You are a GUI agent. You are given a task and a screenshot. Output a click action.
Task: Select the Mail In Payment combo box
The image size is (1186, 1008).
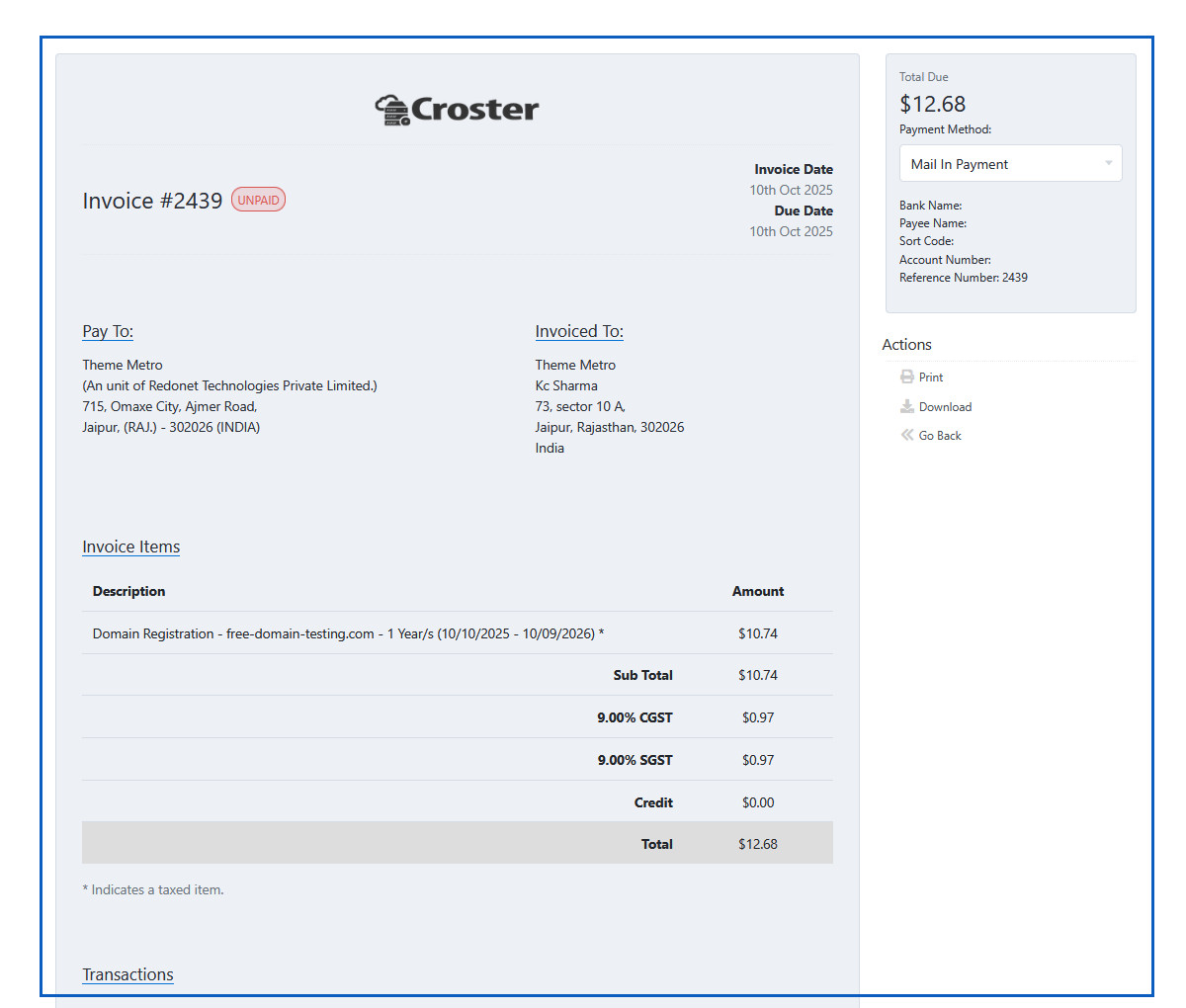998,164
